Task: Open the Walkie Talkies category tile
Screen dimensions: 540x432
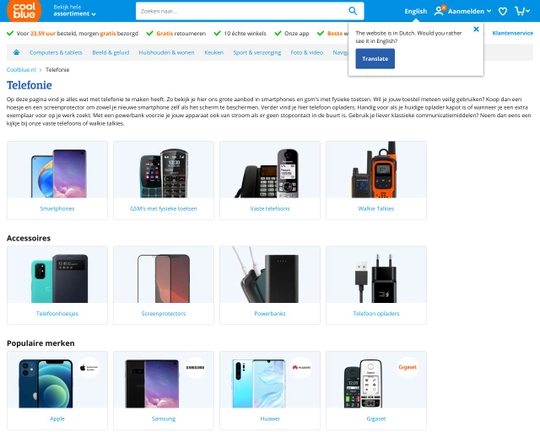Action: 376,180
